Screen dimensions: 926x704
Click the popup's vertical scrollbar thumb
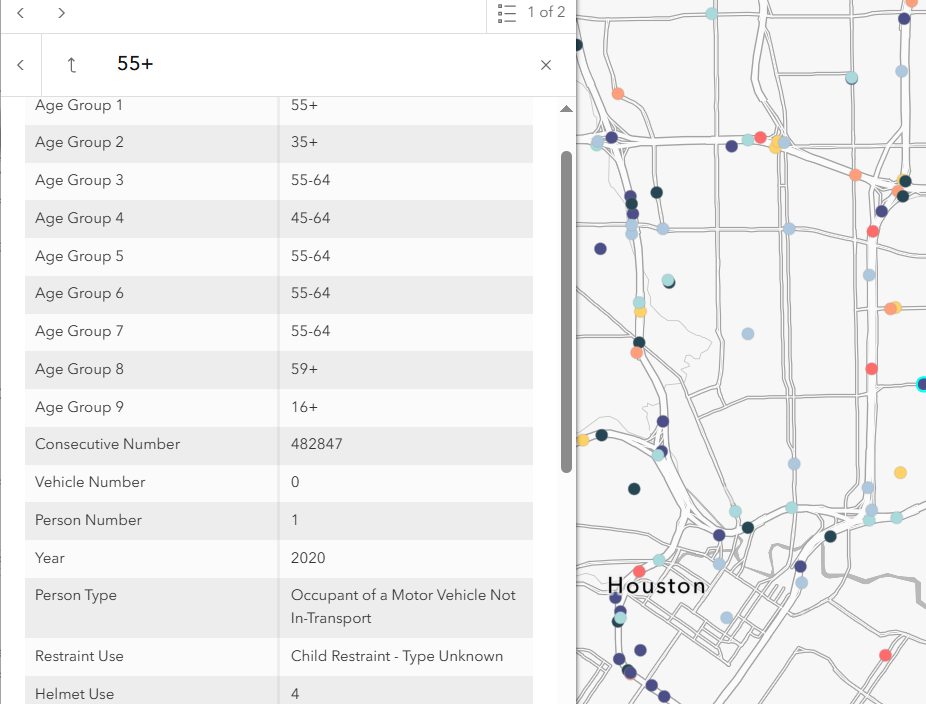566,310
